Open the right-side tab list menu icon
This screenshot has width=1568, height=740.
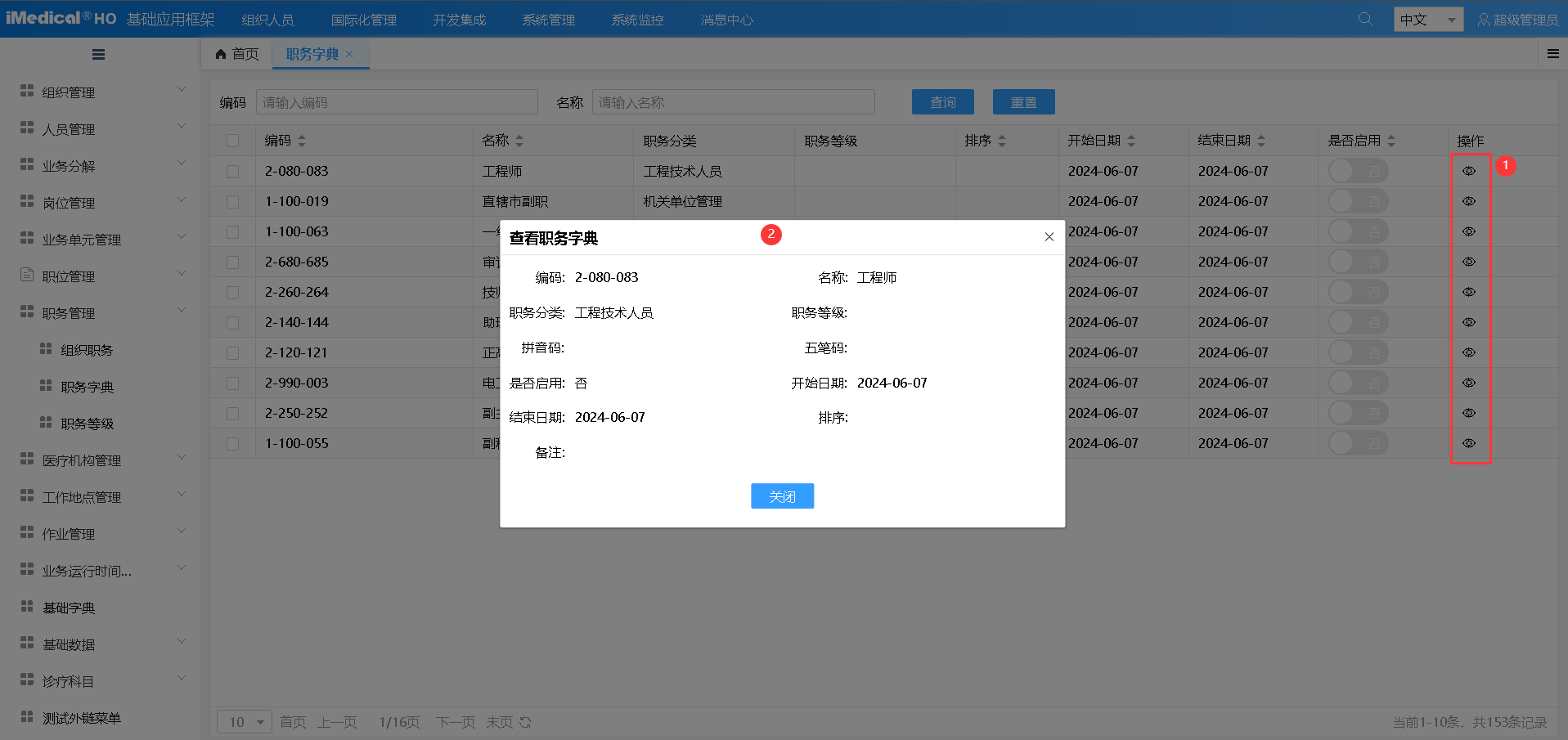(1552, 54)
